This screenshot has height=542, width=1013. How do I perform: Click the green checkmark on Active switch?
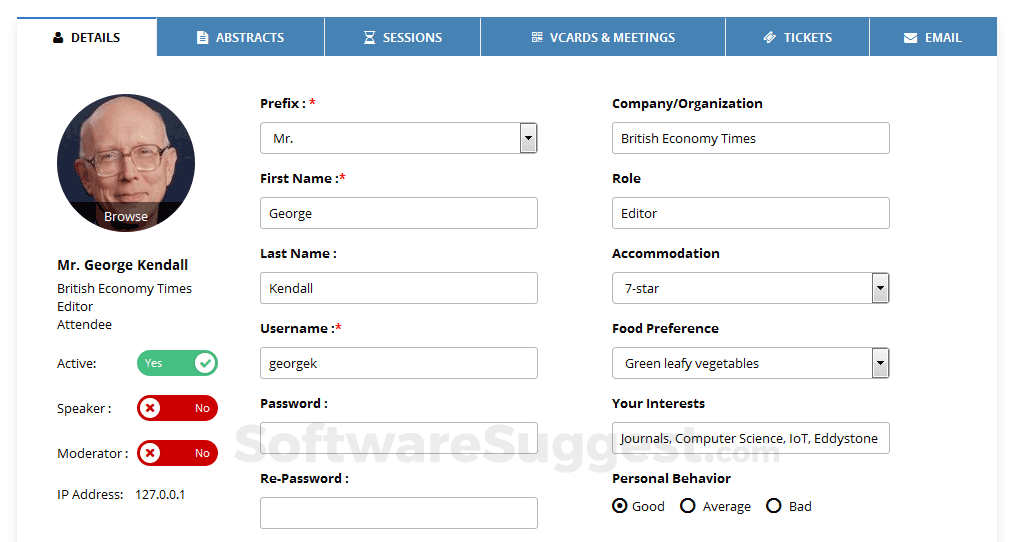(x=205, y=363)
